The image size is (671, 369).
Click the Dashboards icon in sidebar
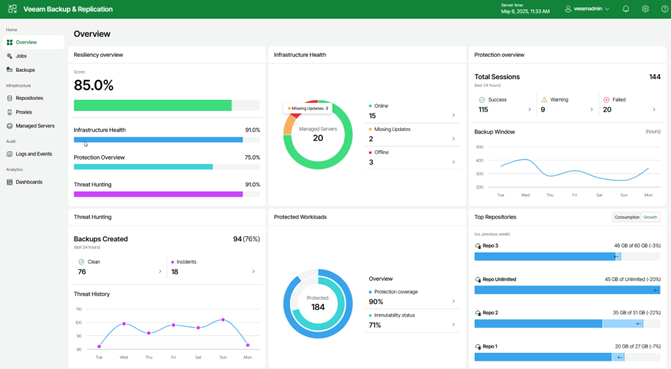tap(9, 182)
